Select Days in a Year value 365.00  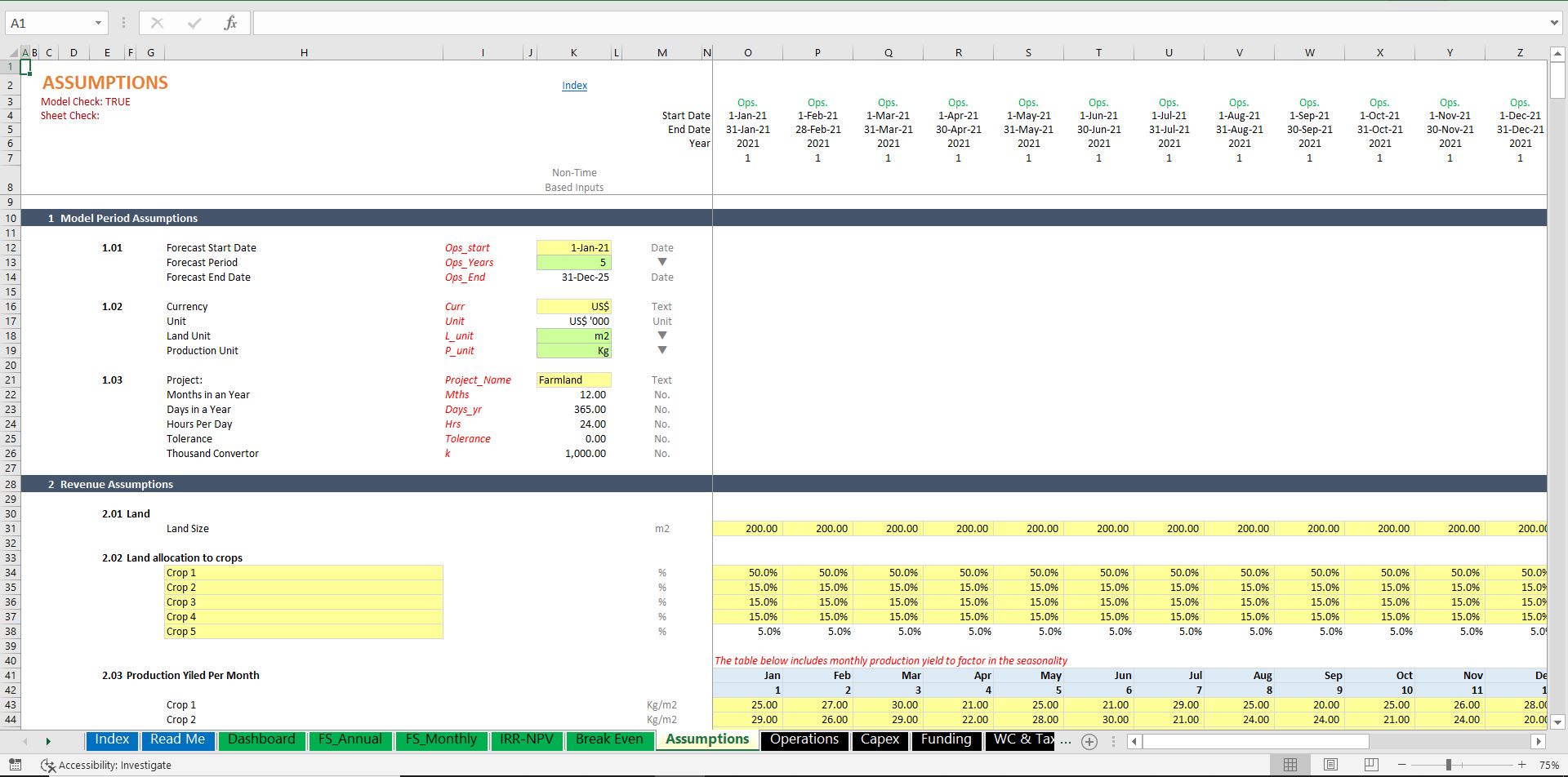(x=590, y=409)
